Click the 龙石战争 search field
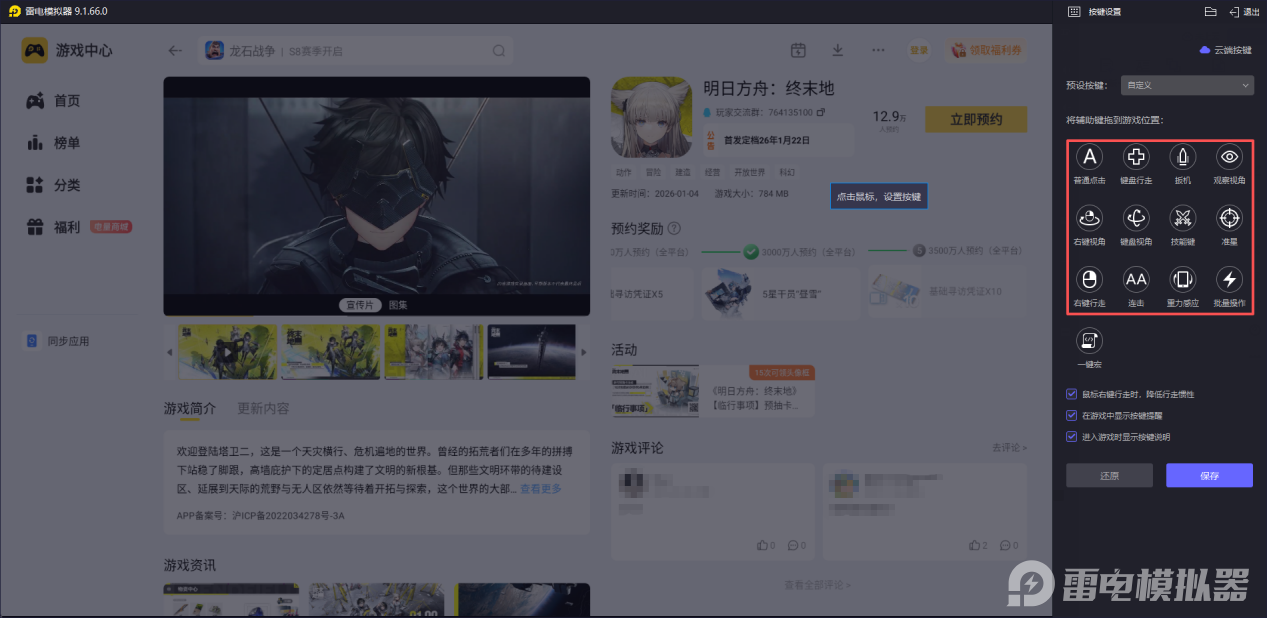This screenshot has width=1267, height=618. [x=355, y=51]
